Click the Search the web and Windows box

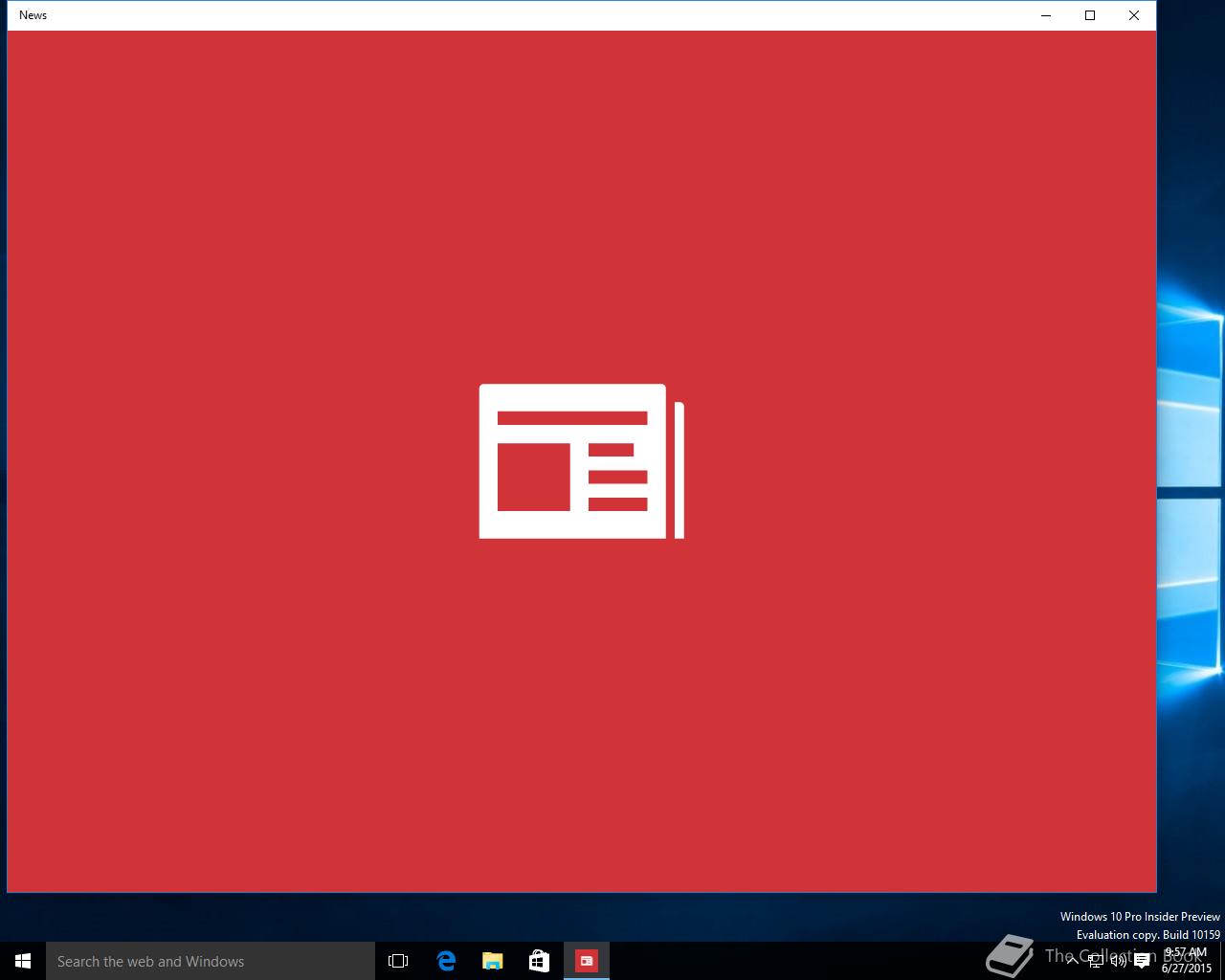(x=211, y=961)
